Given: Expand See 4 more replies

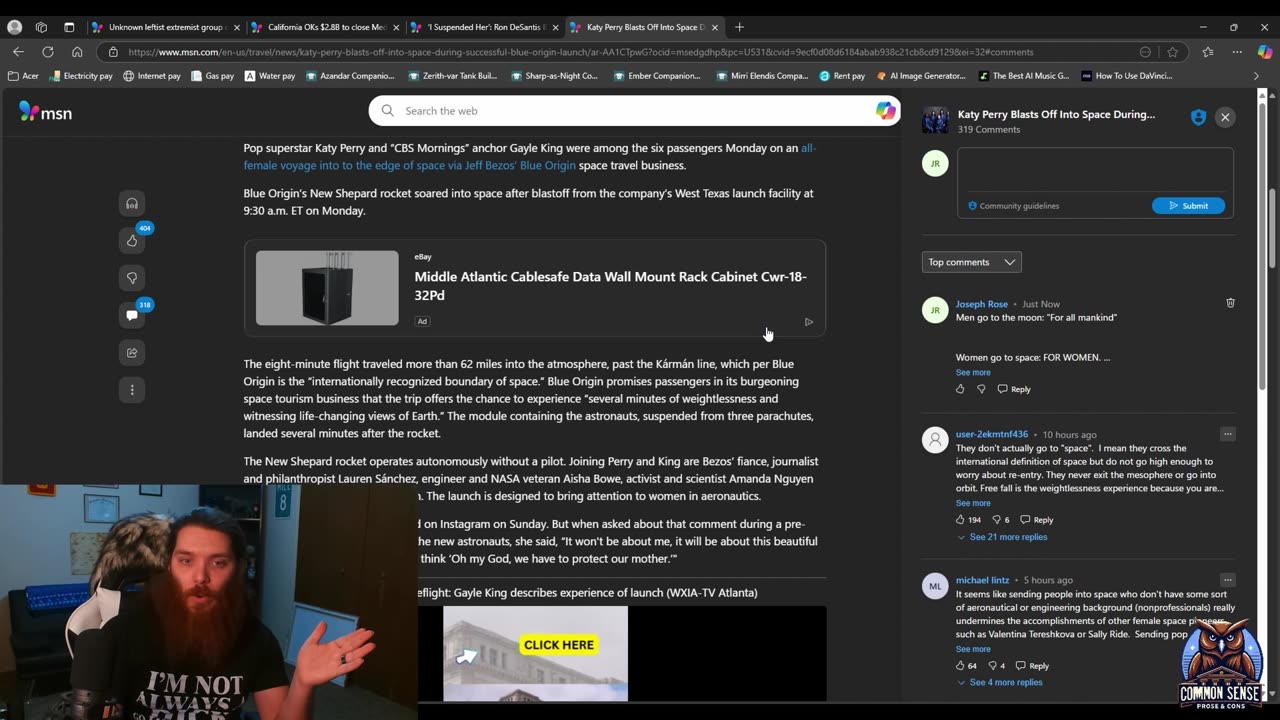Looking at the screenshot, I should point(1000,682).
